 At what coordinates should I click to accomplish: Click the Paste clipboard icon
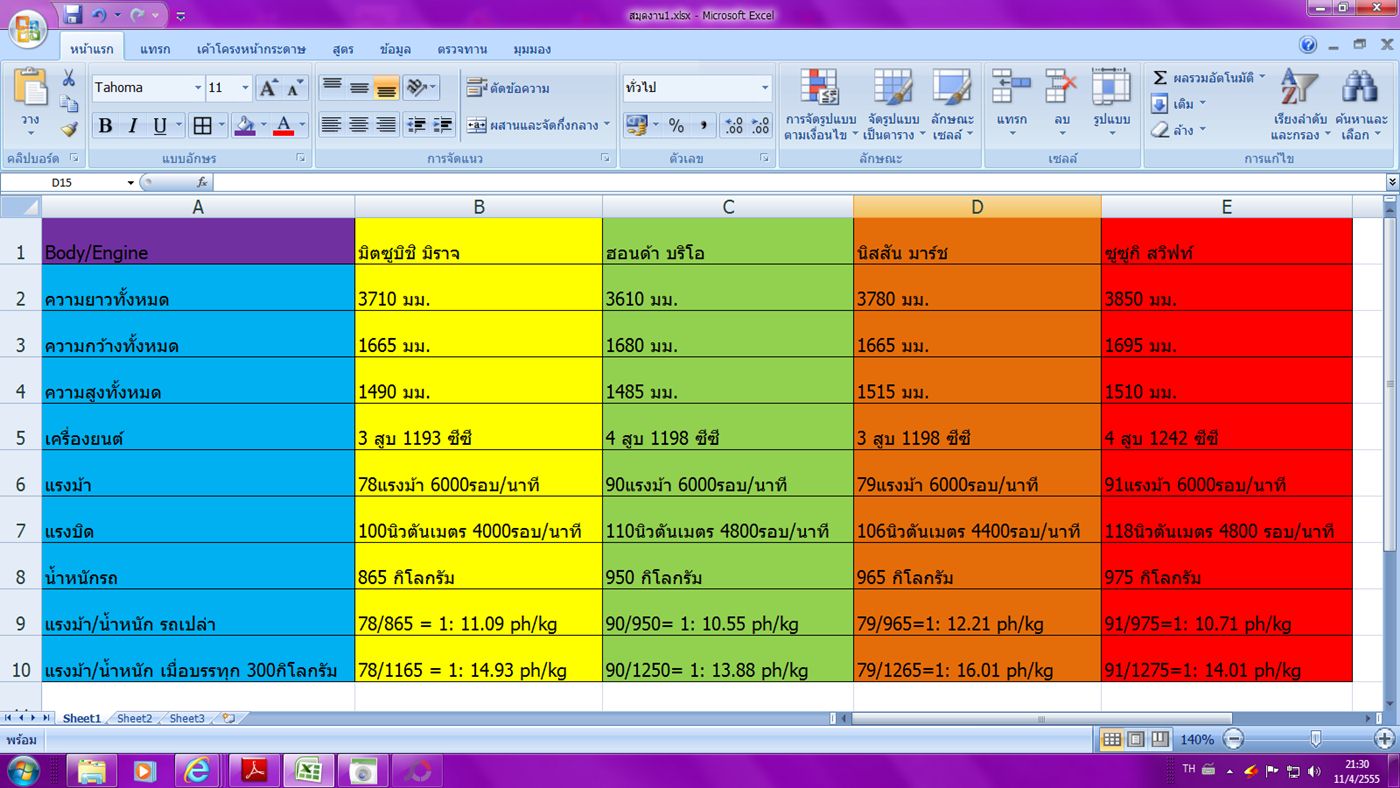point(30,88)
